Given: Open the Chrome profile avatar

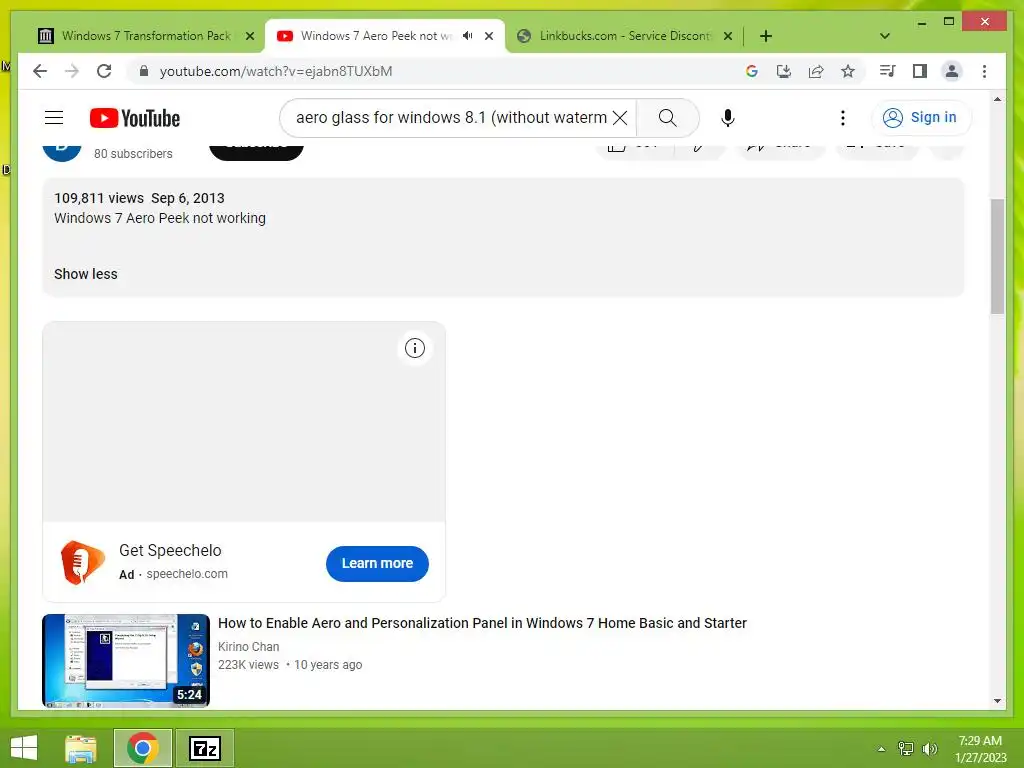Looking at the screenshot, I should click(x=952, y=71).
